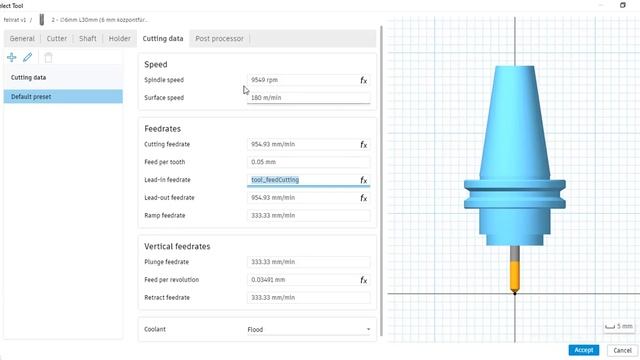Open the Shaft tab
Image resolution: width=640 pixels, height=360 pixels.
88,38
